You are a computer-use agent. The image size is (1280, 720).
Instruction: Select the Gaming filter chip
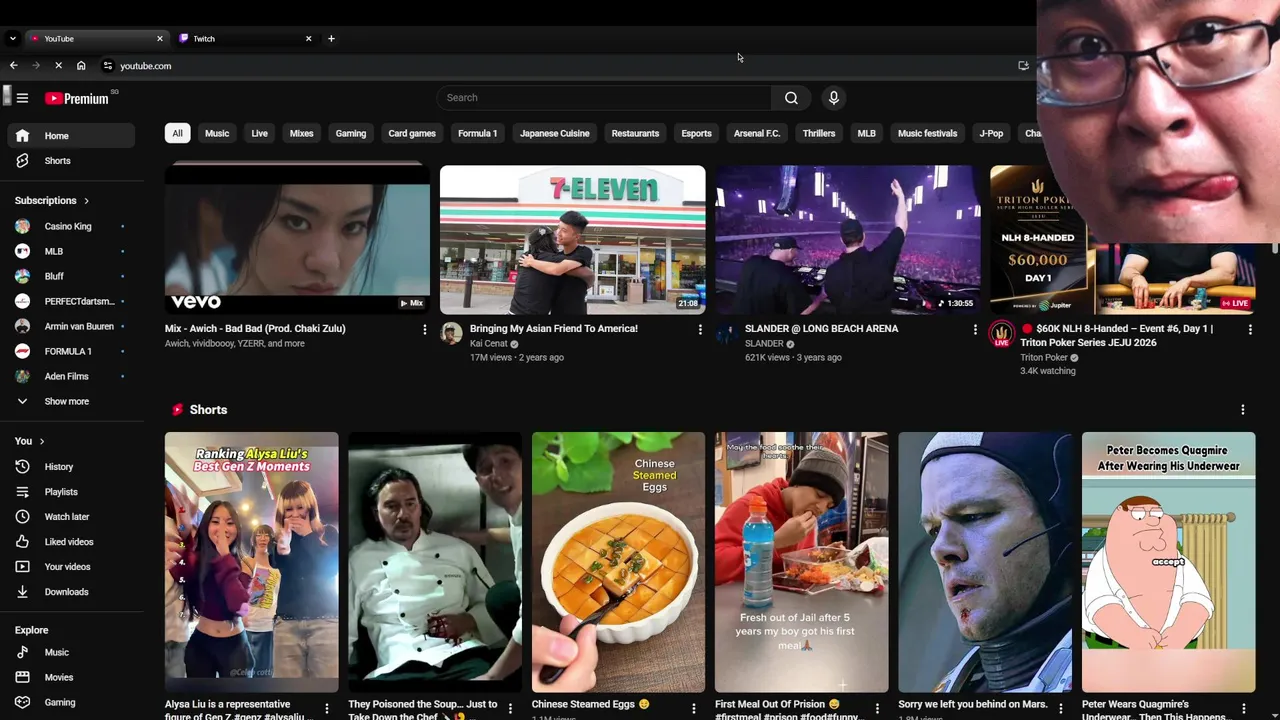[350, 133]
